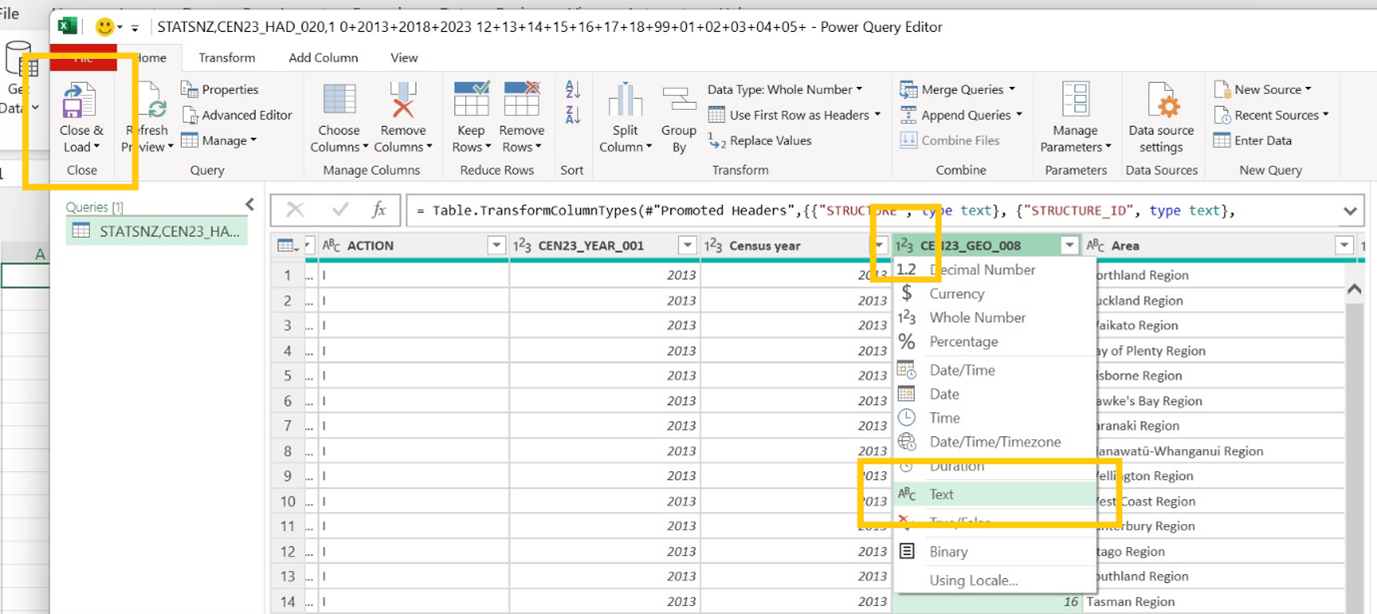1377x614 pixels.
Task: Choose Using Locale... option
Action: tap(973, 580)
